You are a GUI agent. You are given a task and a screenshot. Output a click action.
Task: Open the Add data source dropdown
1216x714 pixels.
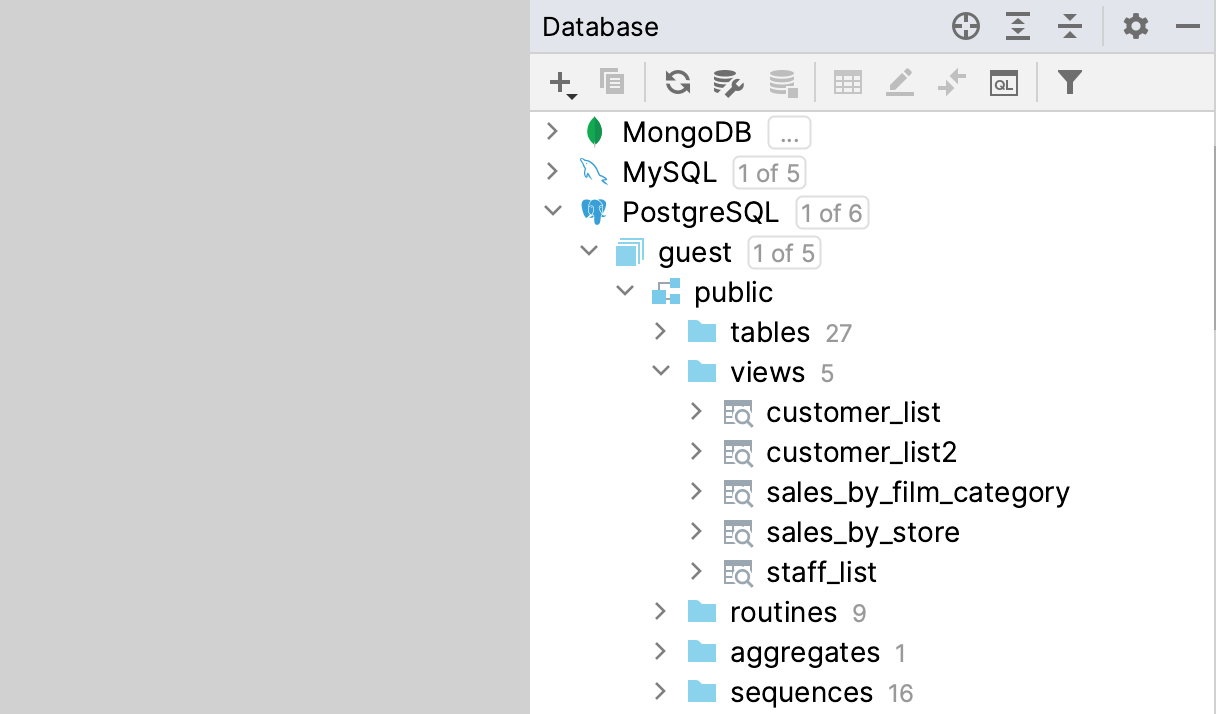pos(560,82)
